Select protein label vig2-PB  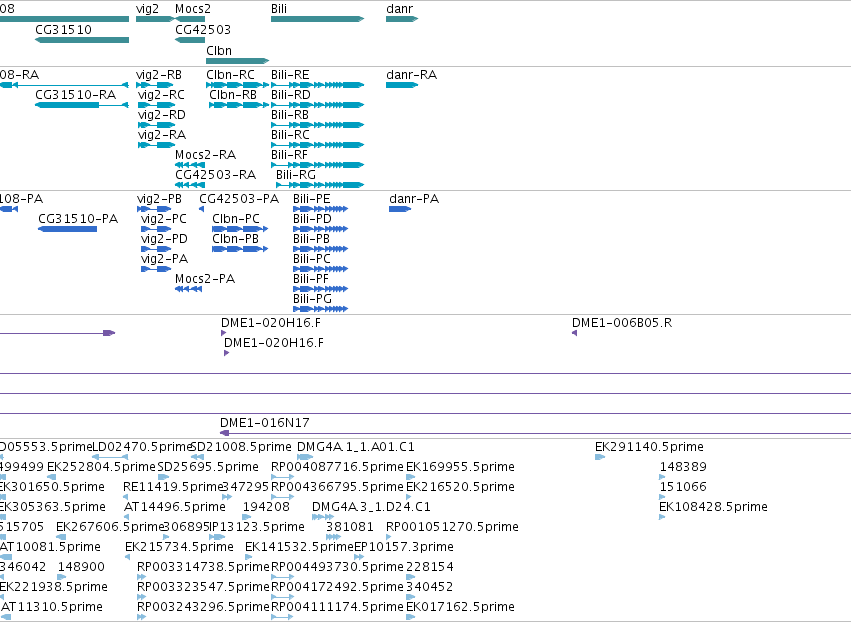[160, 199]
